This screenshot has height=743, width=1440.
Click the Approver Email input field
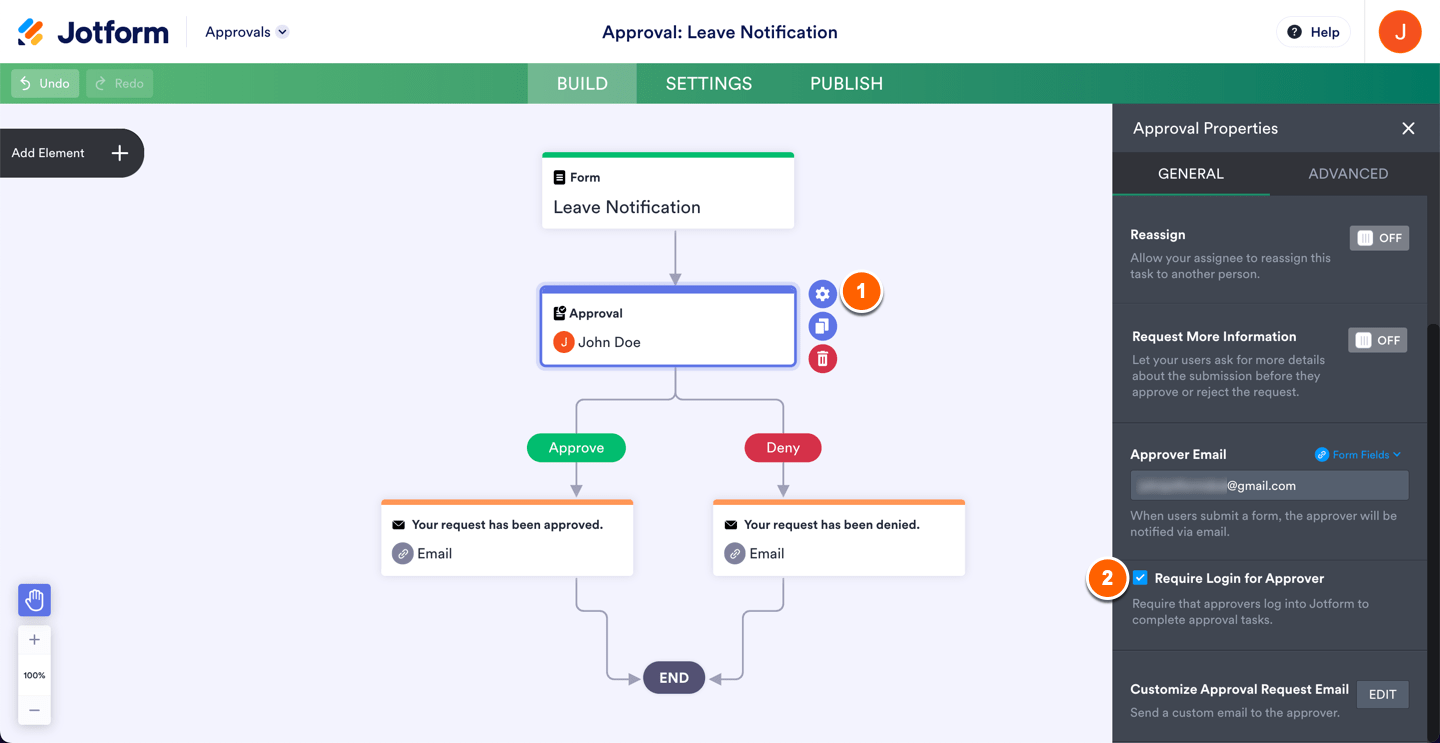click(x=1269, y=486)
